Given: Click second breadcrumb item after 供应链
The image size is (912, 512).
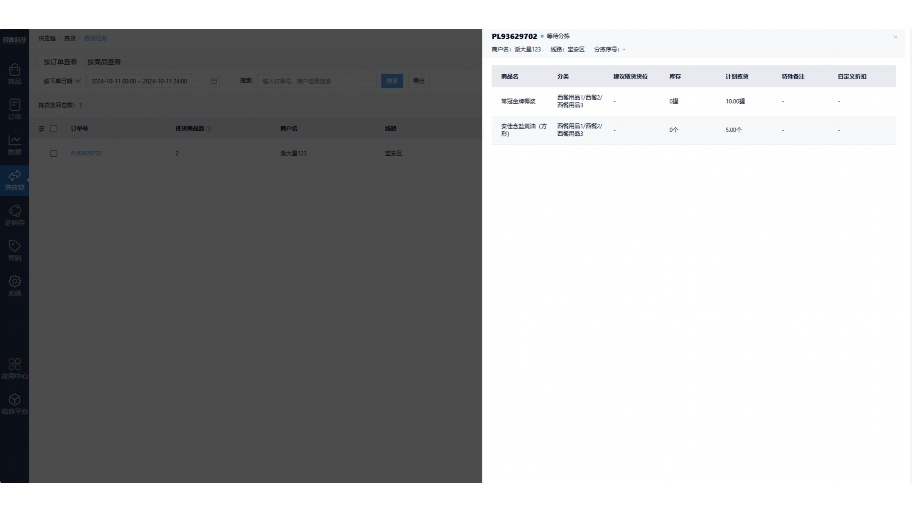Looking at the screenshot, I should pos(70,38).
